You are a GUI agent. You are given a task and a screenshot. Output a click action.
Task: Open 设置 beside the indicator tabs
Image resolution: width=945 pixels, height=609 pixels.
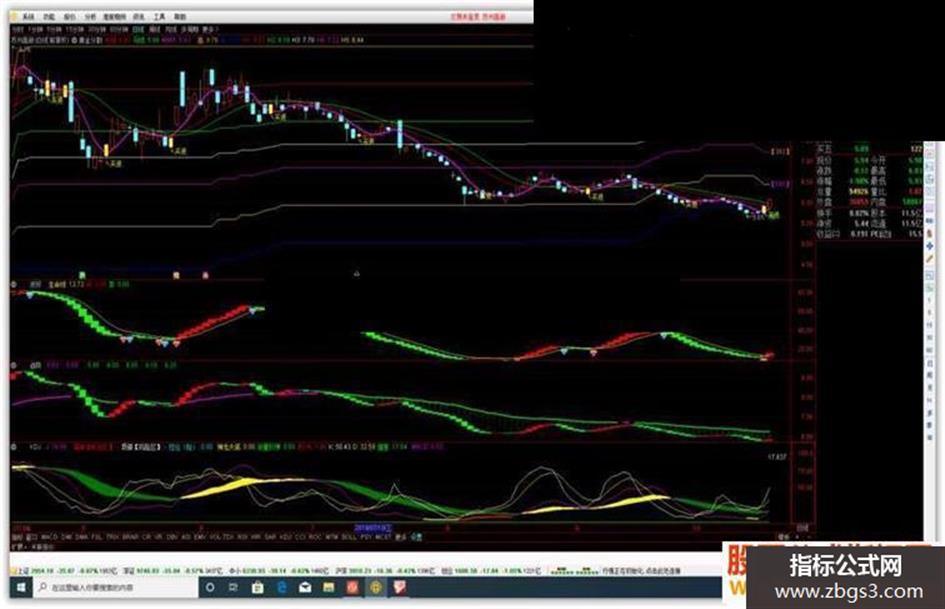tap(416, 536)
